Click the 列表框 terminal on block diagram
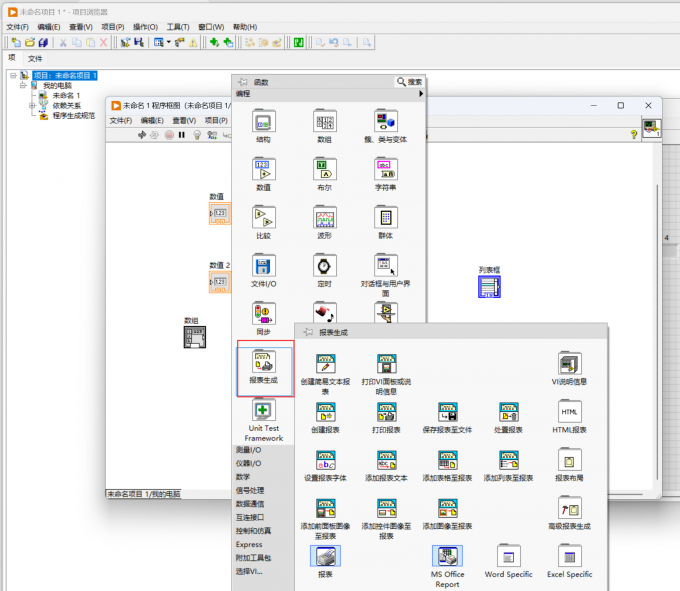The image size is (680, 591). (489, 287)
